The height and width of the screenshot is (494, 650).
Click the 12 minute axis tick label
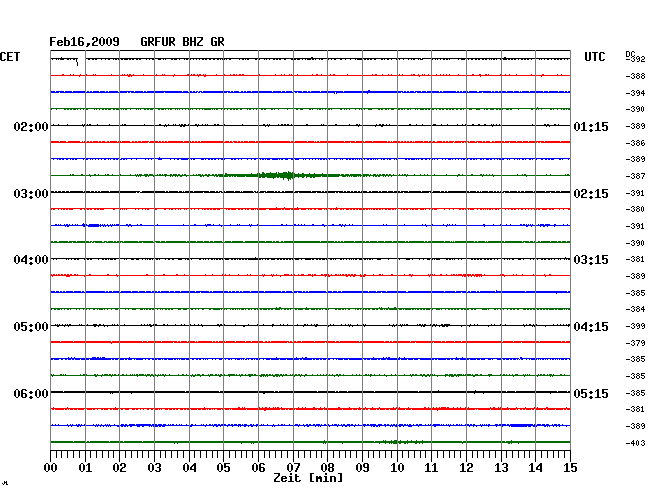(x=466, y=468)
